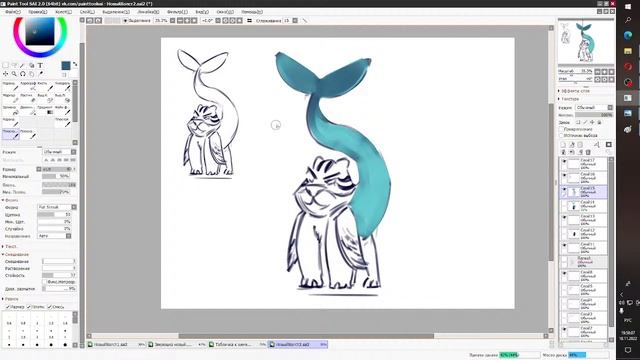This screenshot has height=360, width=640.
Task: Open the brush mode dropdown
Action: pos(60,152)
